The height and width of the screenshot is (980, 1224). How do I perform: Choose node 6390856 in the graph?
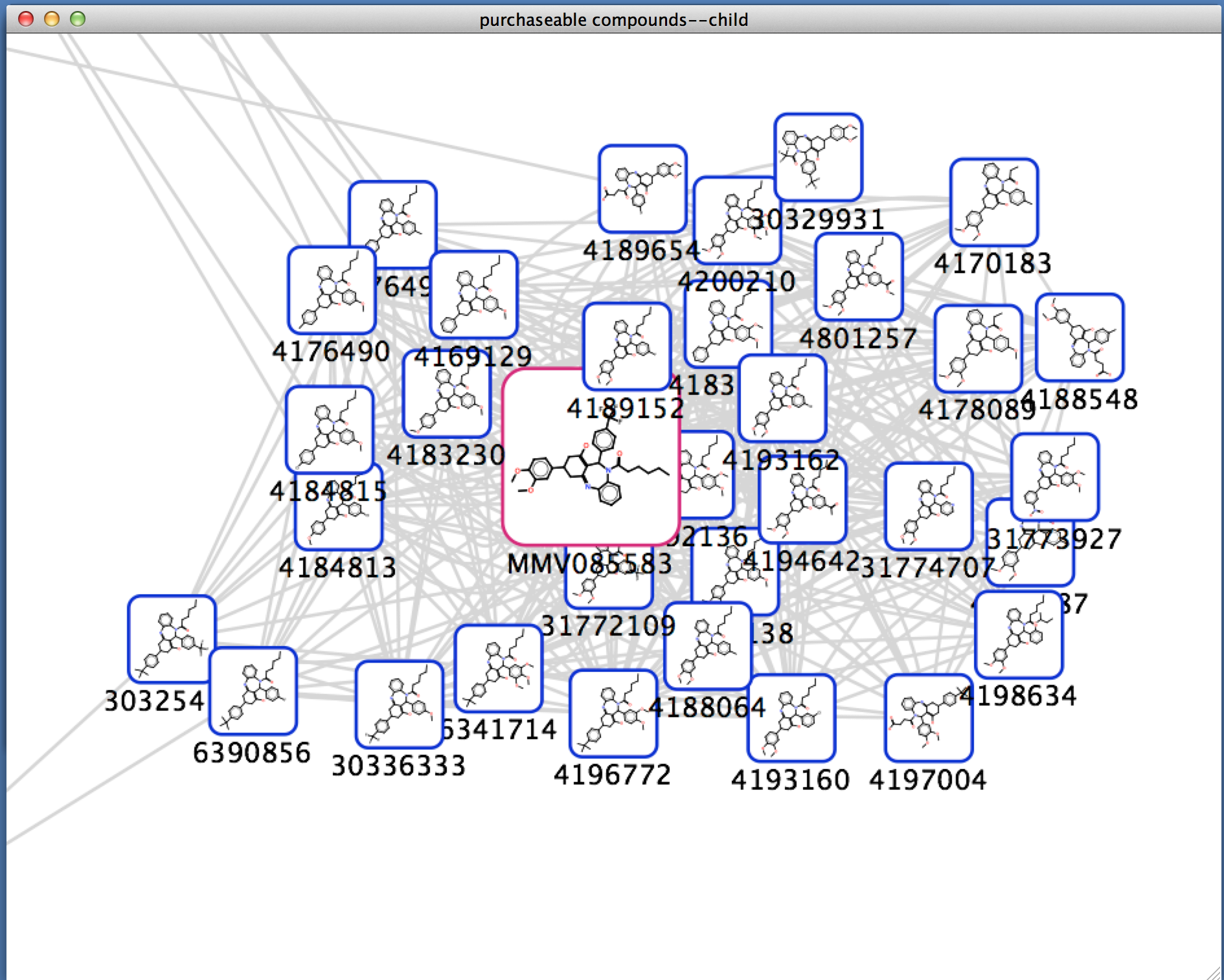(253, 691)
